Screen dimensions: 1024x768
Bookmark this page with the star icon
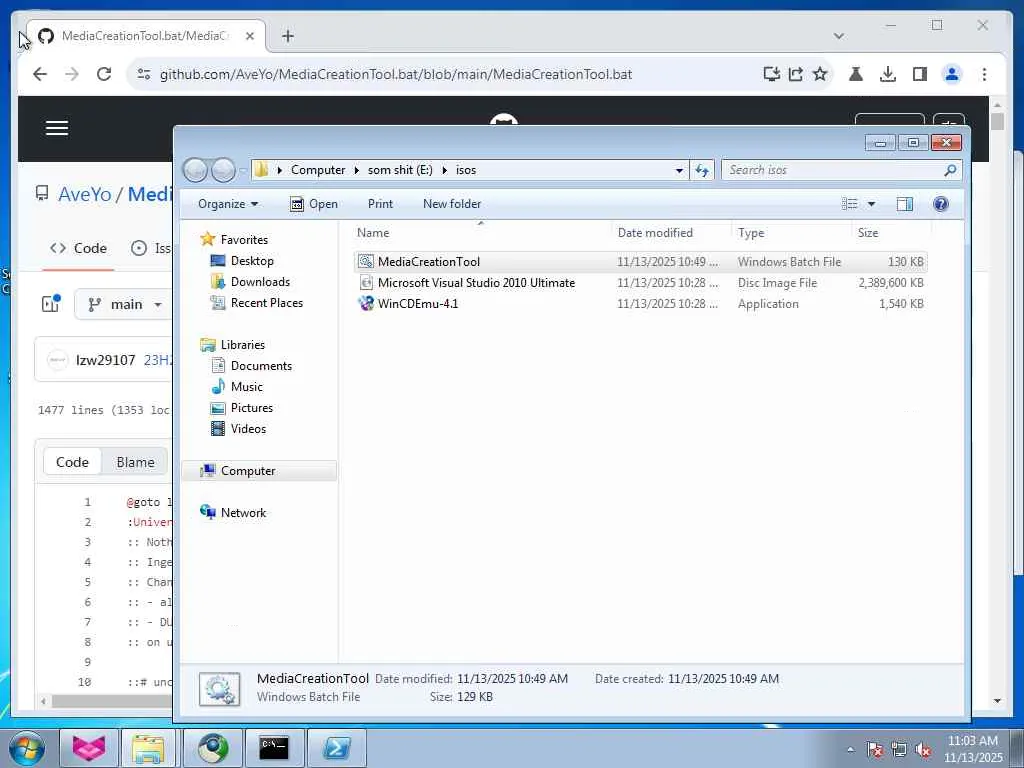820,74
